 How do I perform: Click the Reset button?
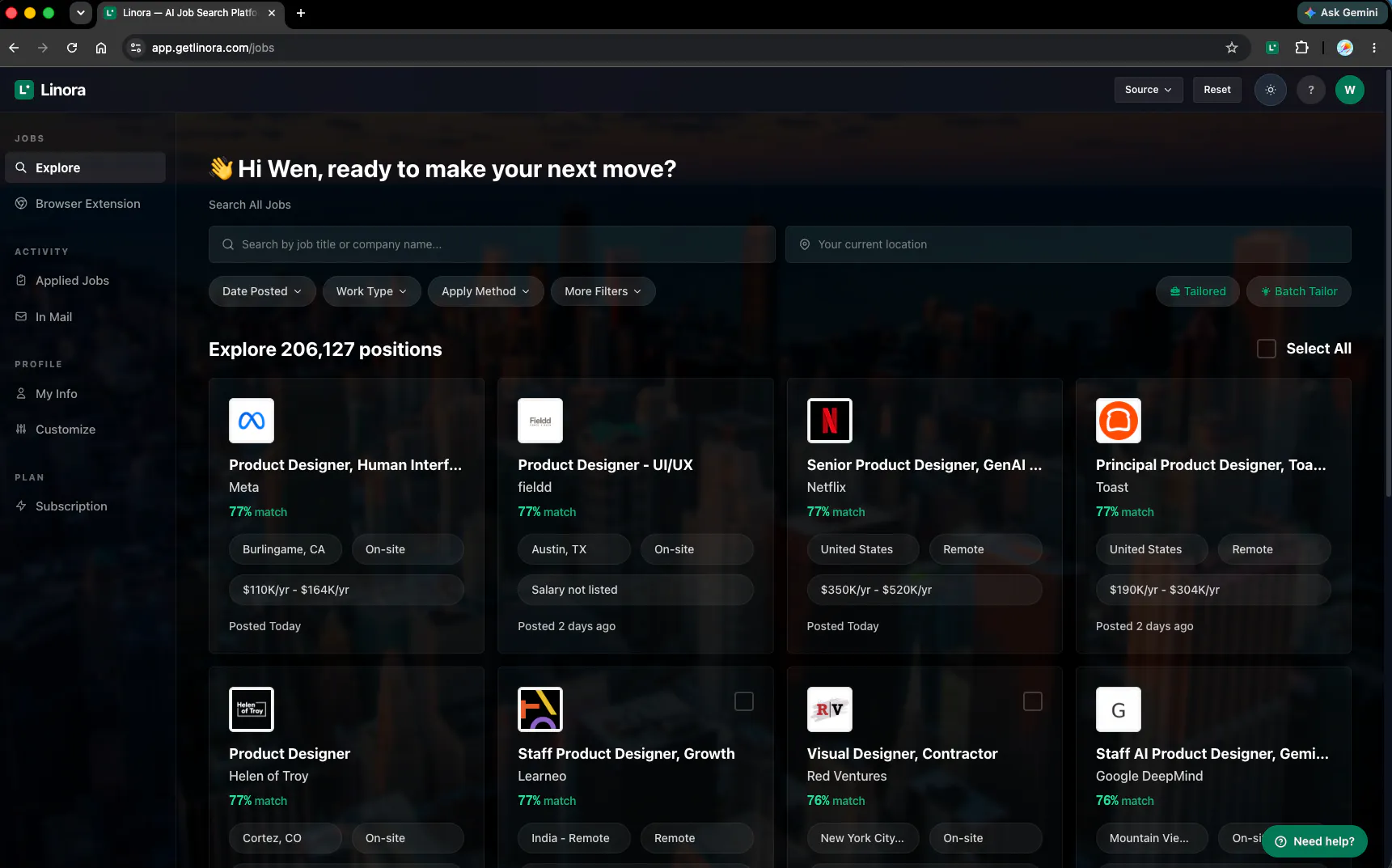pyautogui.click(x=1217, y=90)
